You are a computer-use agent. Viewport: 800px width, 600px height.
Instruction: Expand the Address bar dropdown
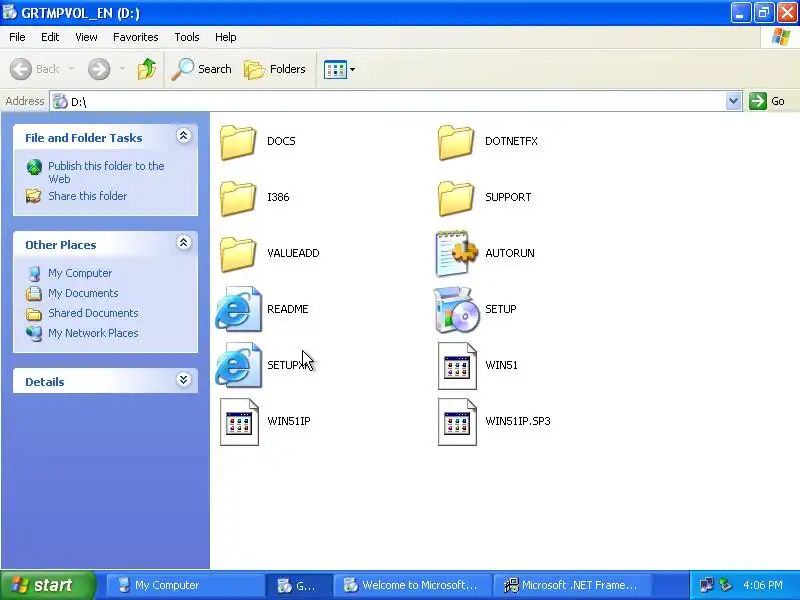click(733, 101)
